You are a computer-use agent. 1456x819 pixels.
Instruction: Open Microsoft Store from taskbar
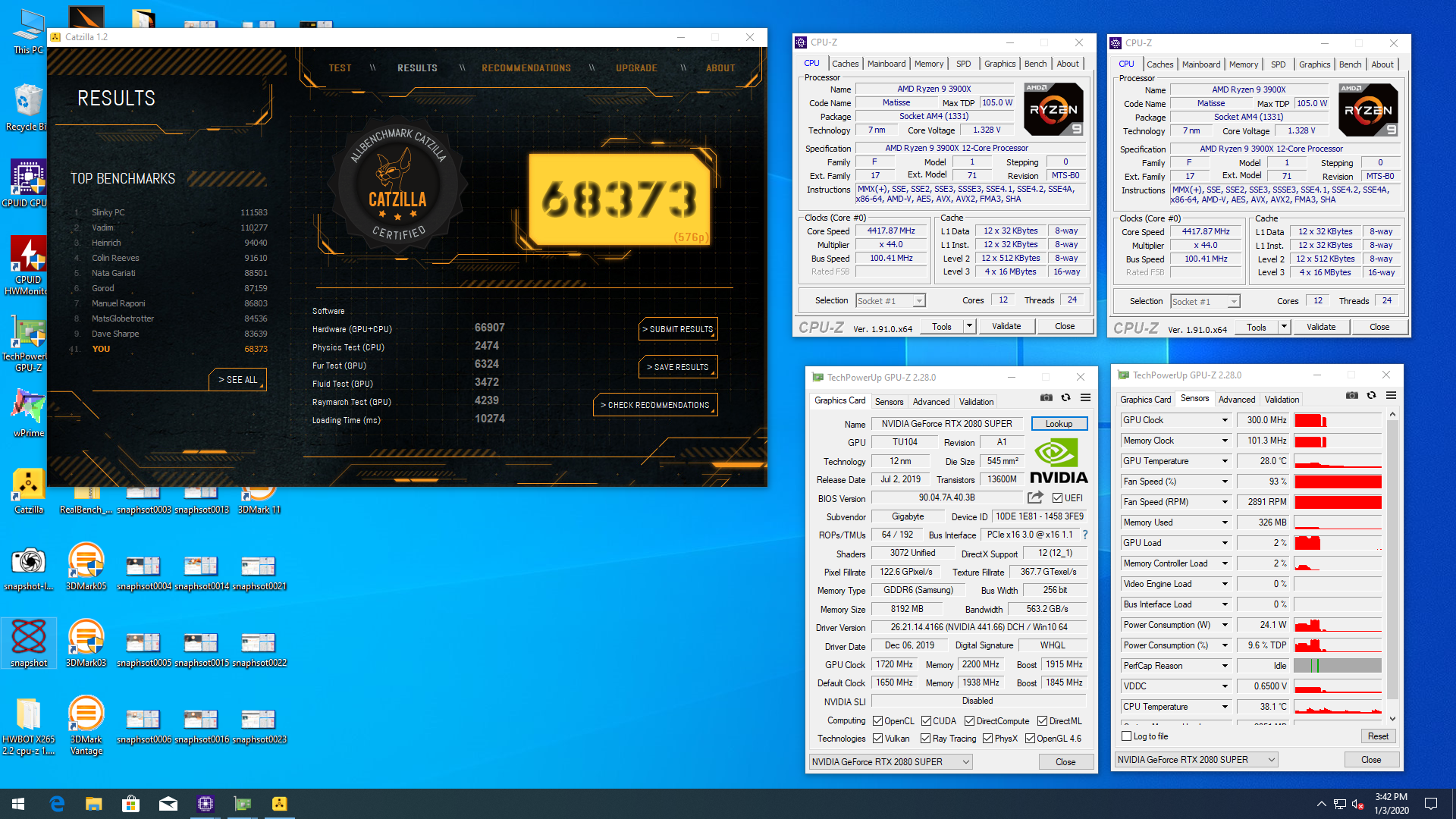pyautogui.click(x=130, y=804)
